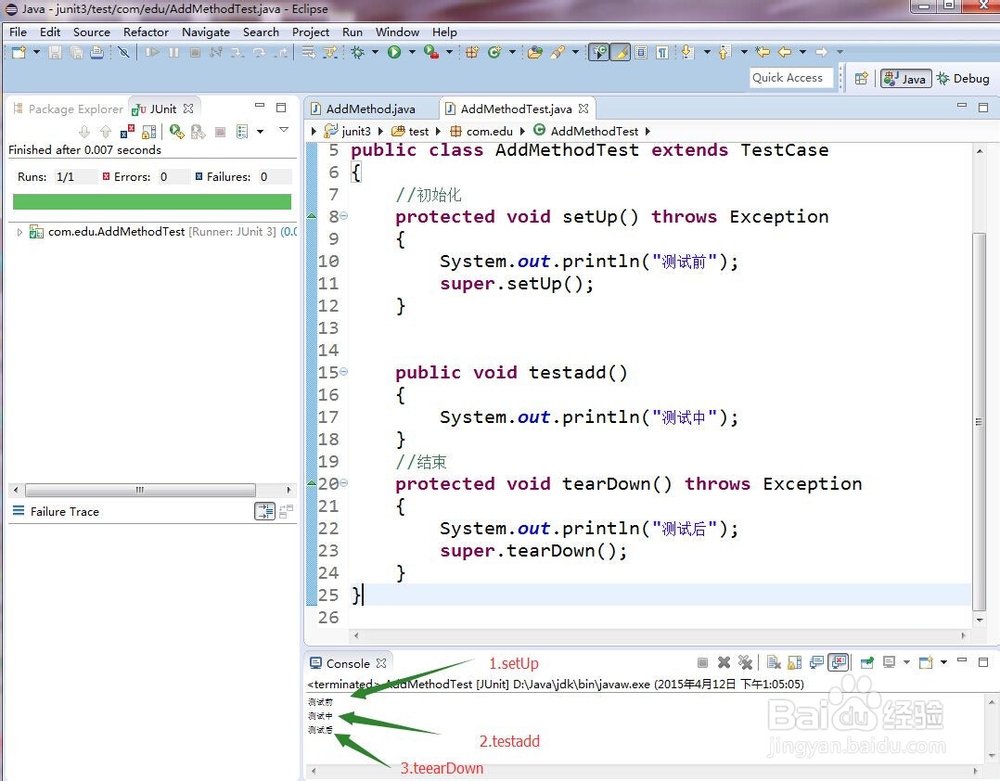Toggle Skip All Breakpoints
Image resolution: width=1000 pixels, height=781 pixels.
[124, 52]
